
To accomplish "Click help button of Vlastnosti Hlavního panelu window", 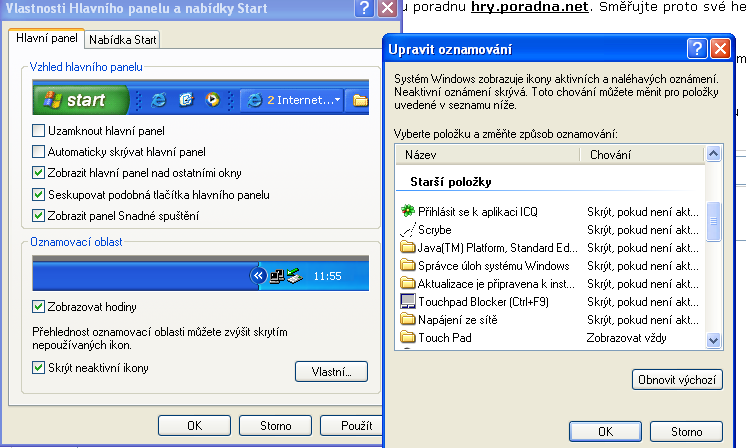I will (364, 8).
